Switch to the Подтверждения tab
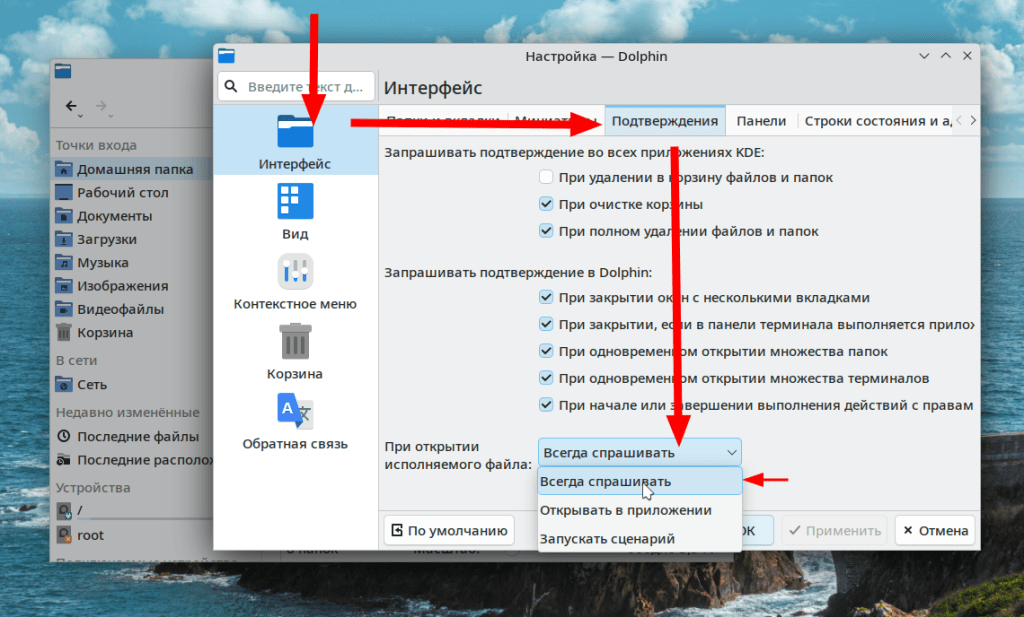The height and width of the screenshot is (617, 1024). pyautogui.click(x=665, y=121)
